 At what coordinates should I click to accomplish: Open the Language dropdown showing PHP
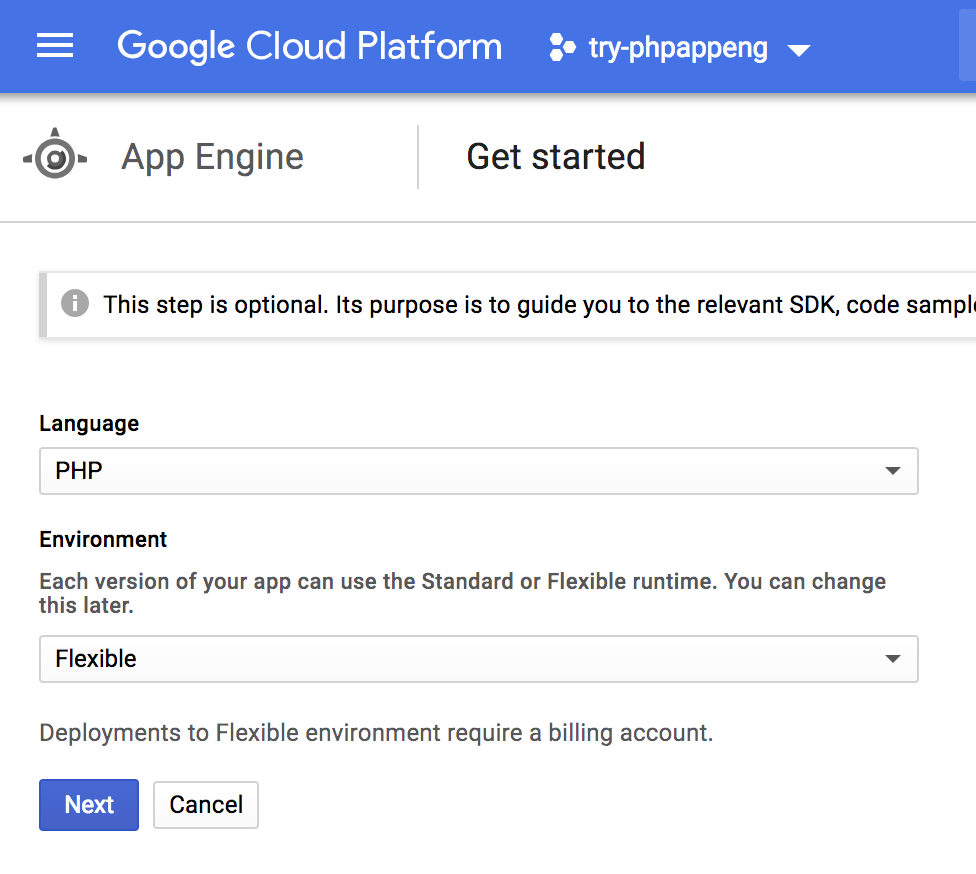click(478, 471)
